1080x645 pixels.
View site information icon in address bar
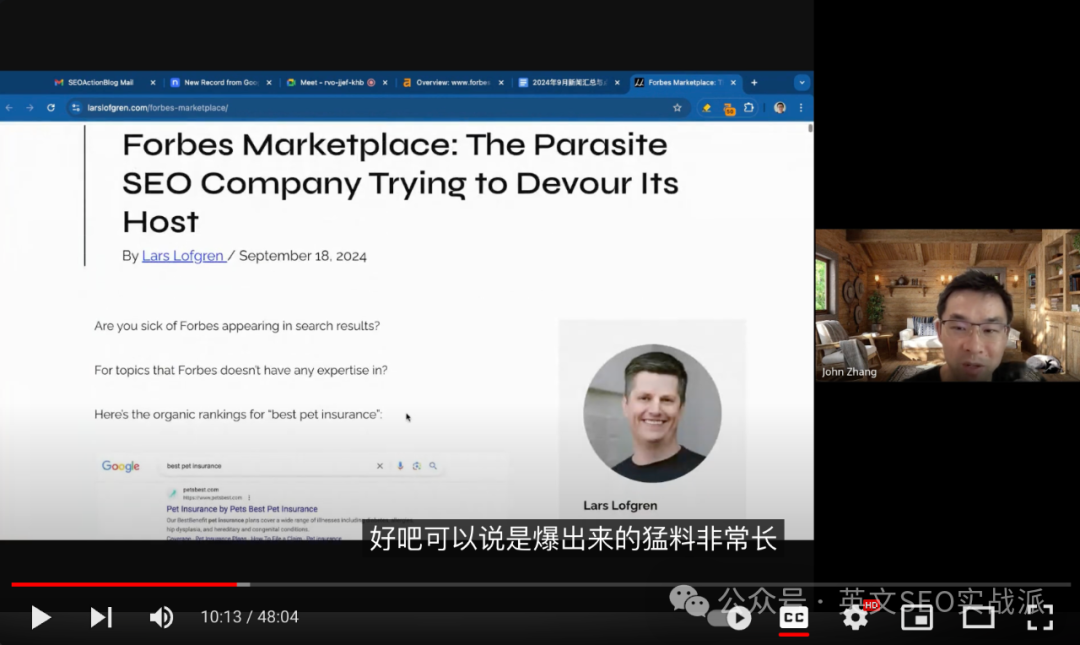(76, 108)
